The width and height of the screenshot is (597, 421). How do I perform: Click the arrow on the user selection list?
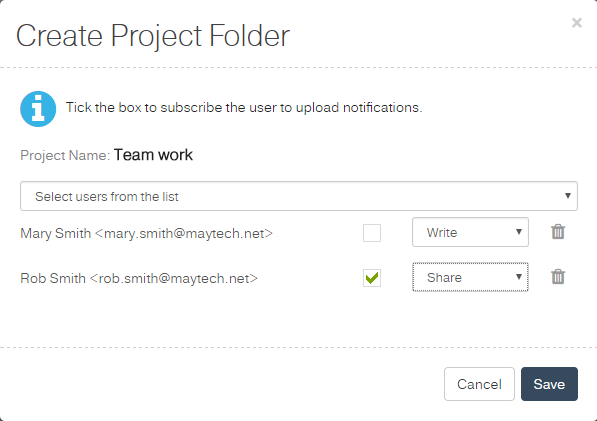[x=567, y=196]
